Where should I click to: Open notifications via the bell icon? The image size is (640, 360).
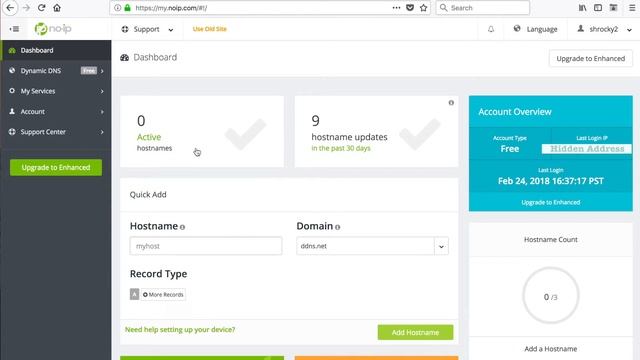[491, 29]
